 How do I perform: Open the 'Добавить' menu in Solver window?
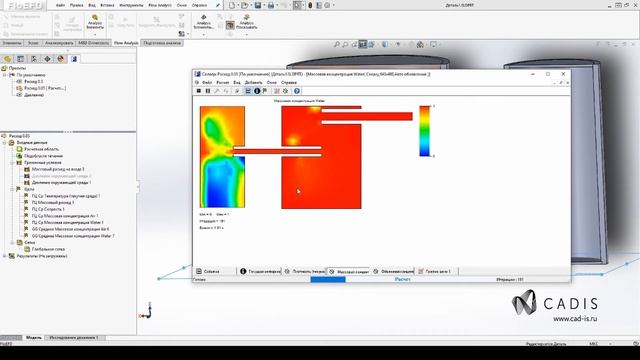point(253,82)
